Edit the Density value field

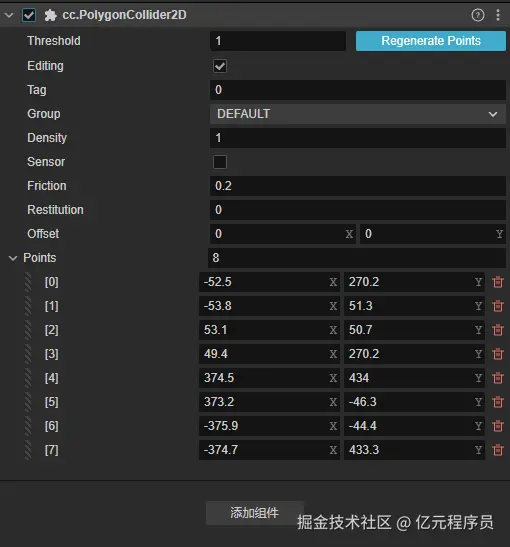[358, 138]
